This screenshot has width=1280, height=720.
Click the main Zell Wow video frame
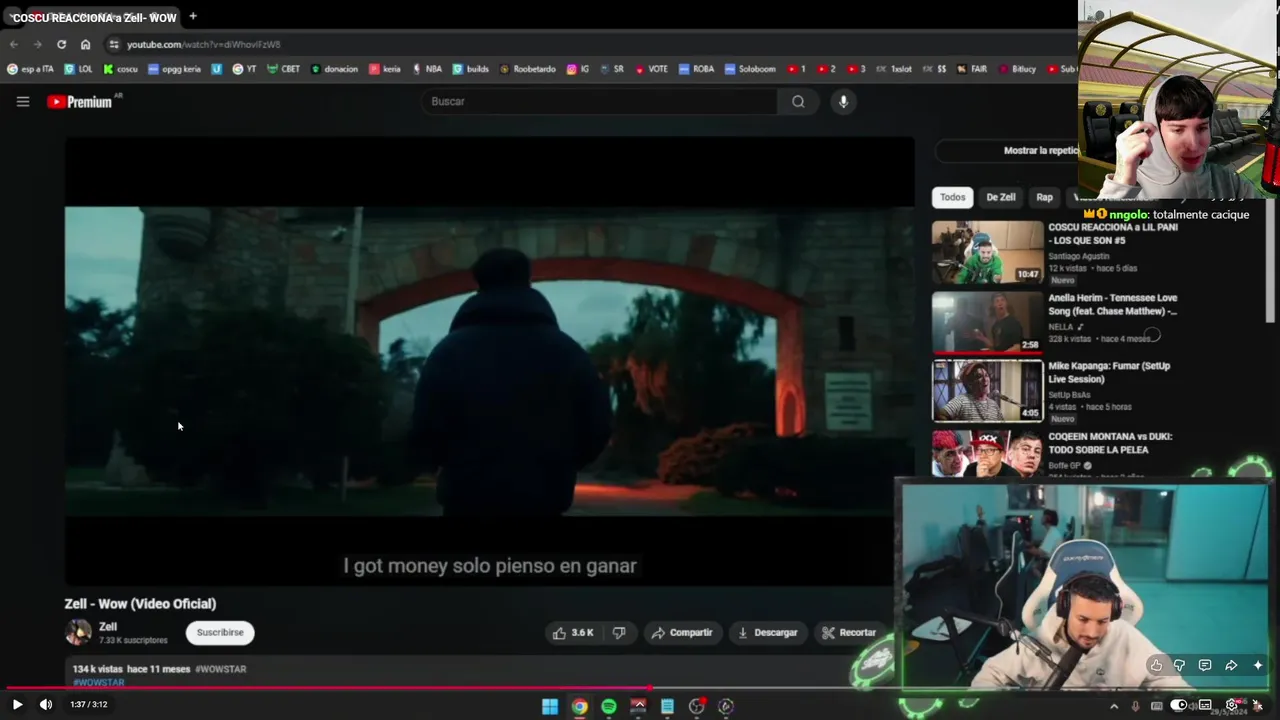coord(489,361)
